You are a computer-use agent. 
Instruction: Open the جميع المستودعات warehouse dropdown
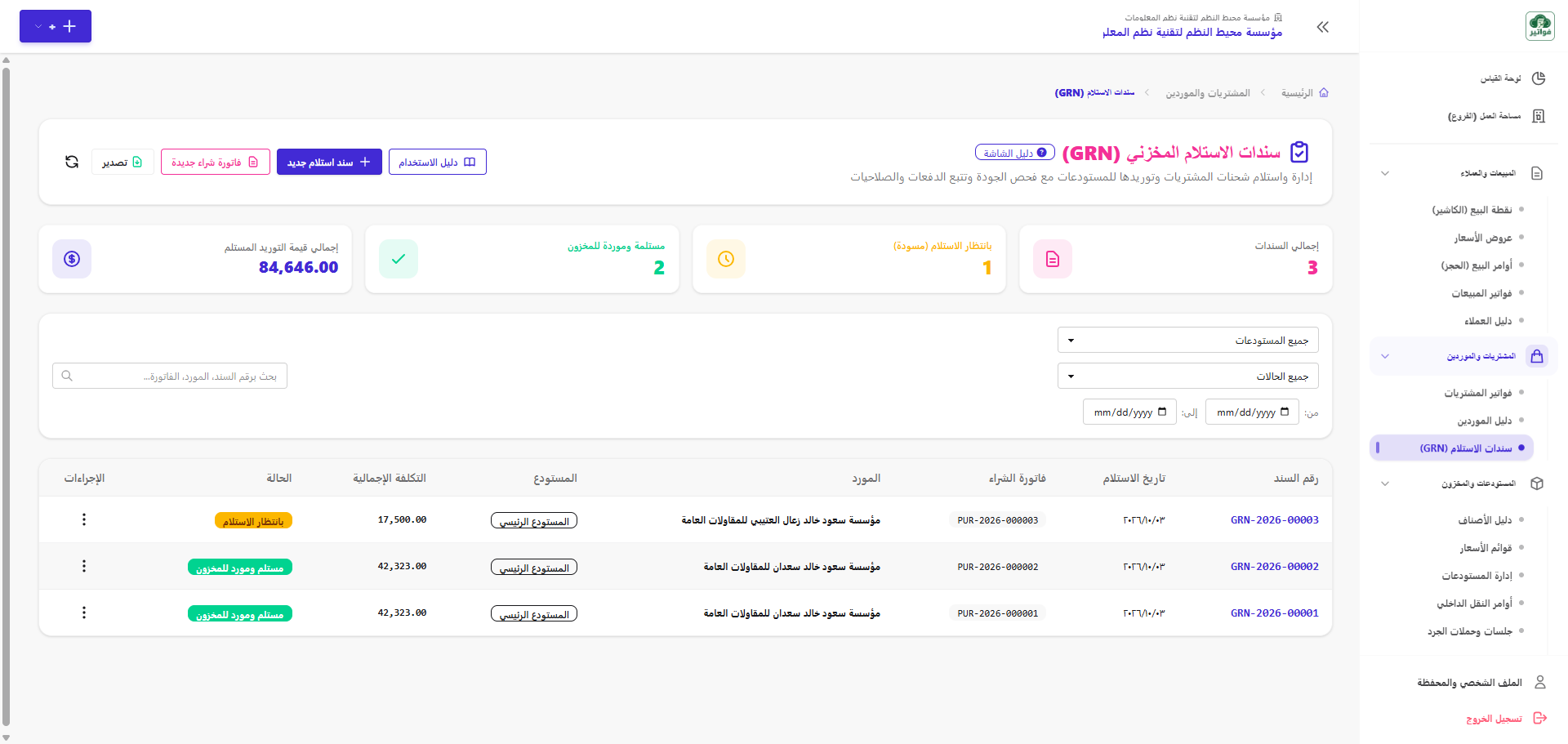1188,340
